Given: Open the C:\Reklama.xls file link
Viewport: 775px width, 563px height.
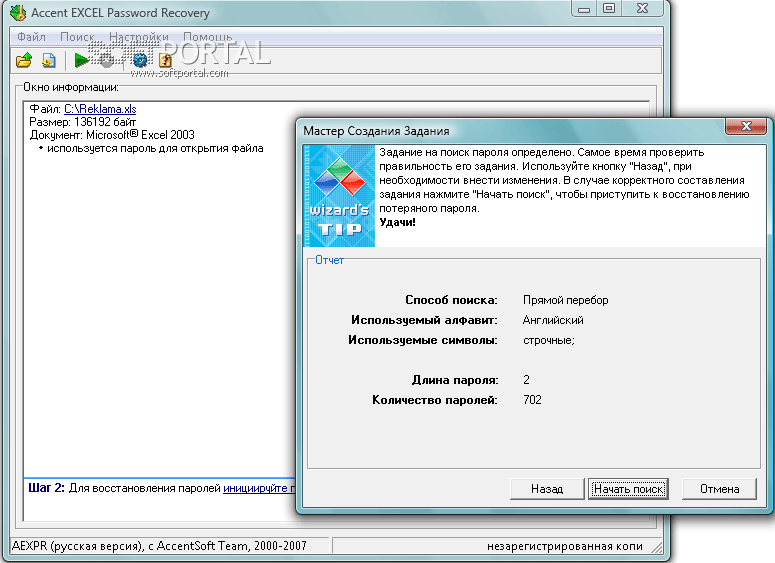Looking at the screenshot, I should [x=100, y=109].
